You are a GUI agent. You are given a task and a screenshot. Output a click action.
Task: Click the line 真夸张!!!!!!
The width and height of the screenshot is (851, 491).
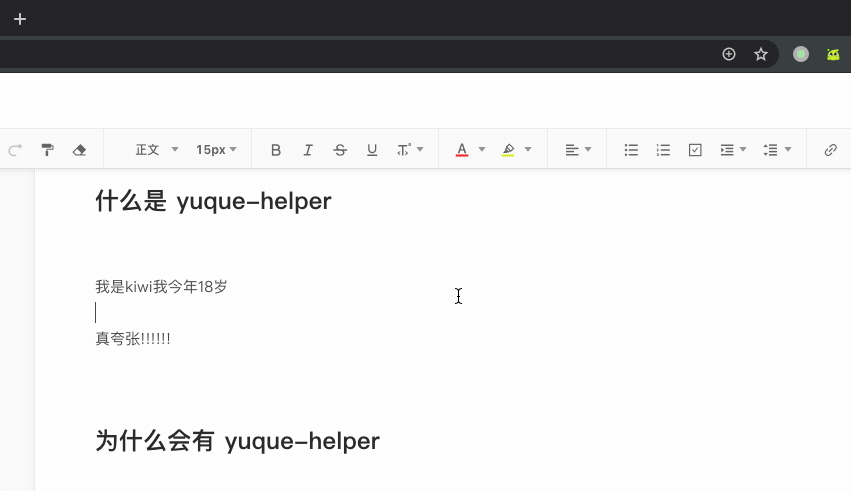(133, 339)
